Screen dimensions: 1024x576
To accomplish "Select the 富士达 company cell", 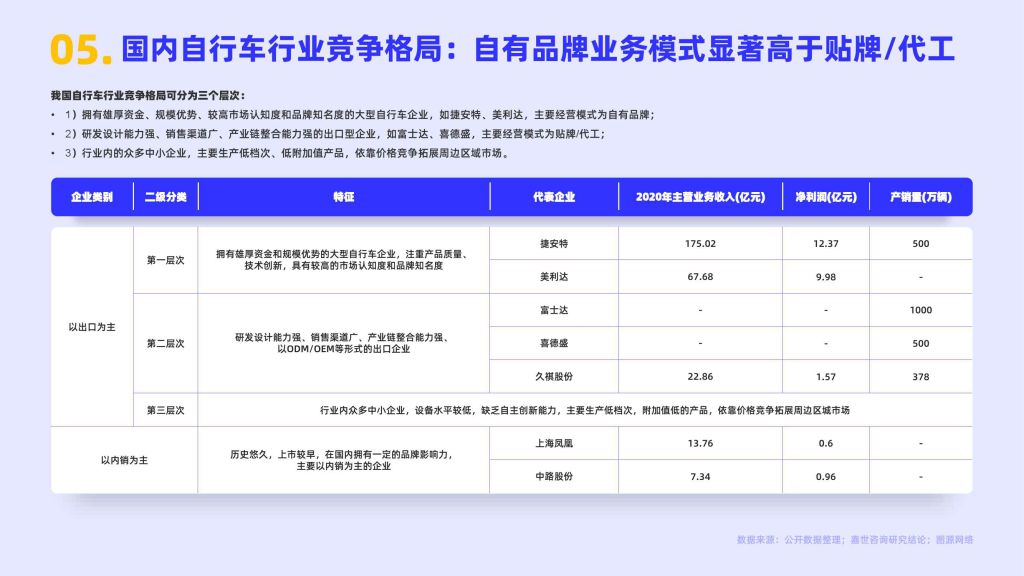I will coord(554,310).
